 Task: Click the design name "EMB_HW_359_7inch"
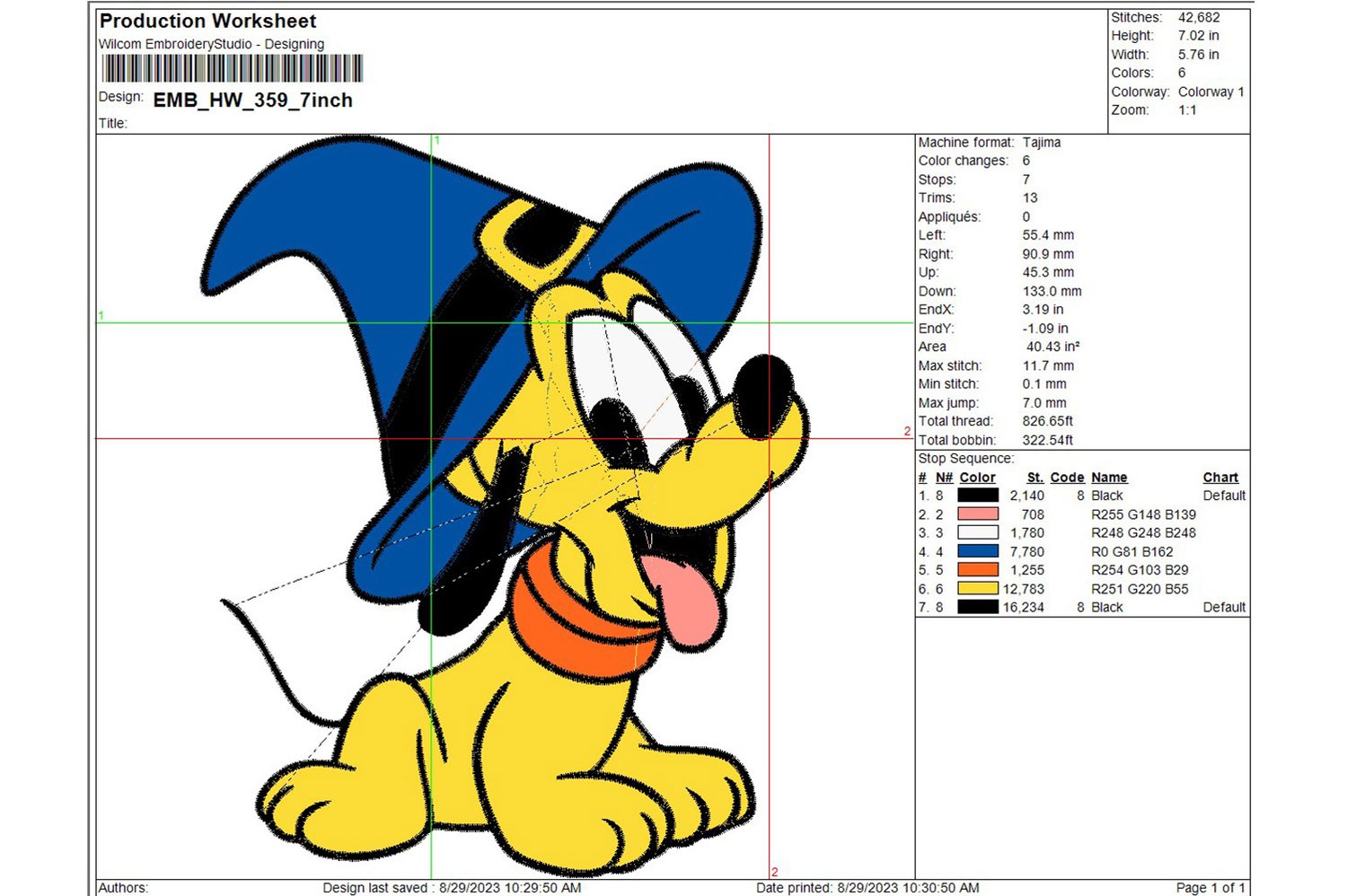(x=252, y=100)
